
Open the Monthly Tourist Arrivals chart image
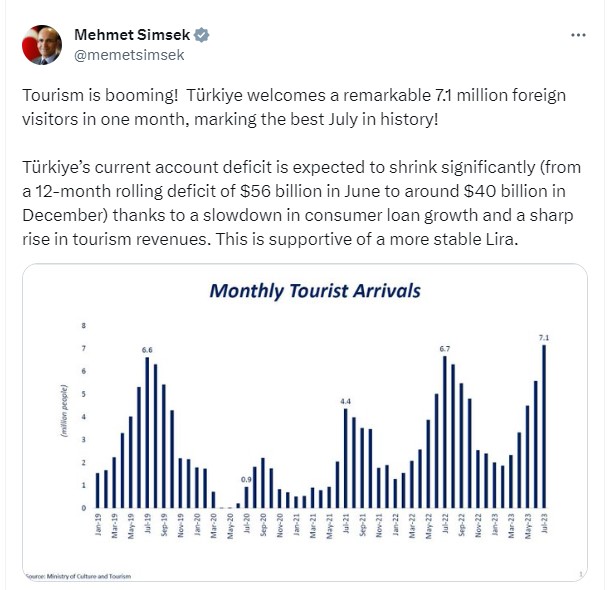tap(305, 423)
